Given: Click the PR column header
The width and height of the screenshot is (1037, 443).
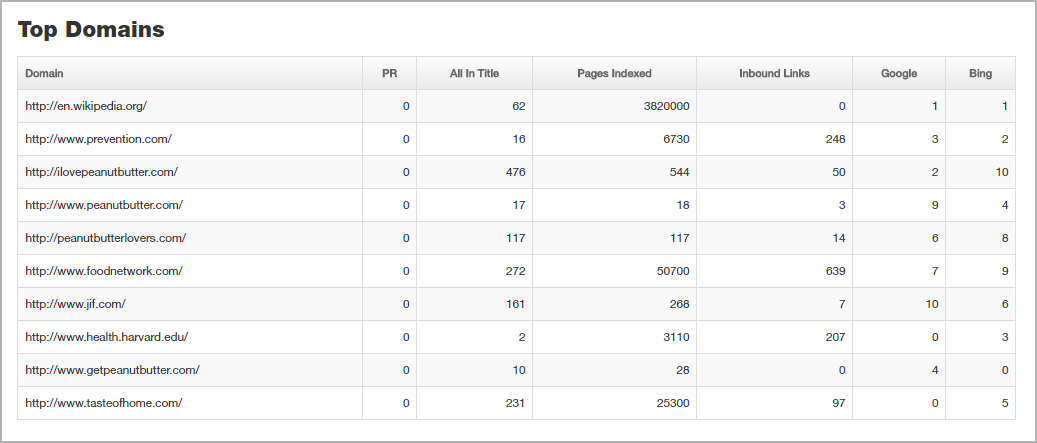Looking at the screenshot, I should point(390,73).
